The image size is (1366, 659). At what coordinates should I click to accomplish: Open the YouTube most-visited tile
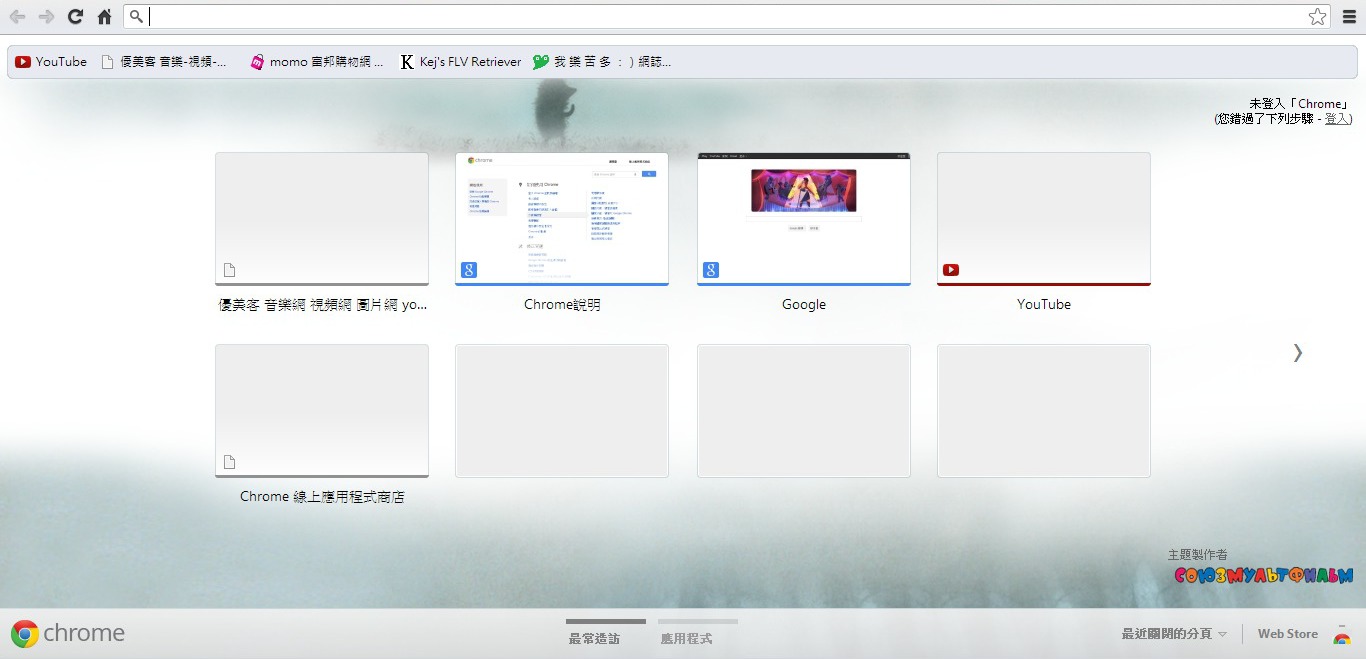[1044, 219]
